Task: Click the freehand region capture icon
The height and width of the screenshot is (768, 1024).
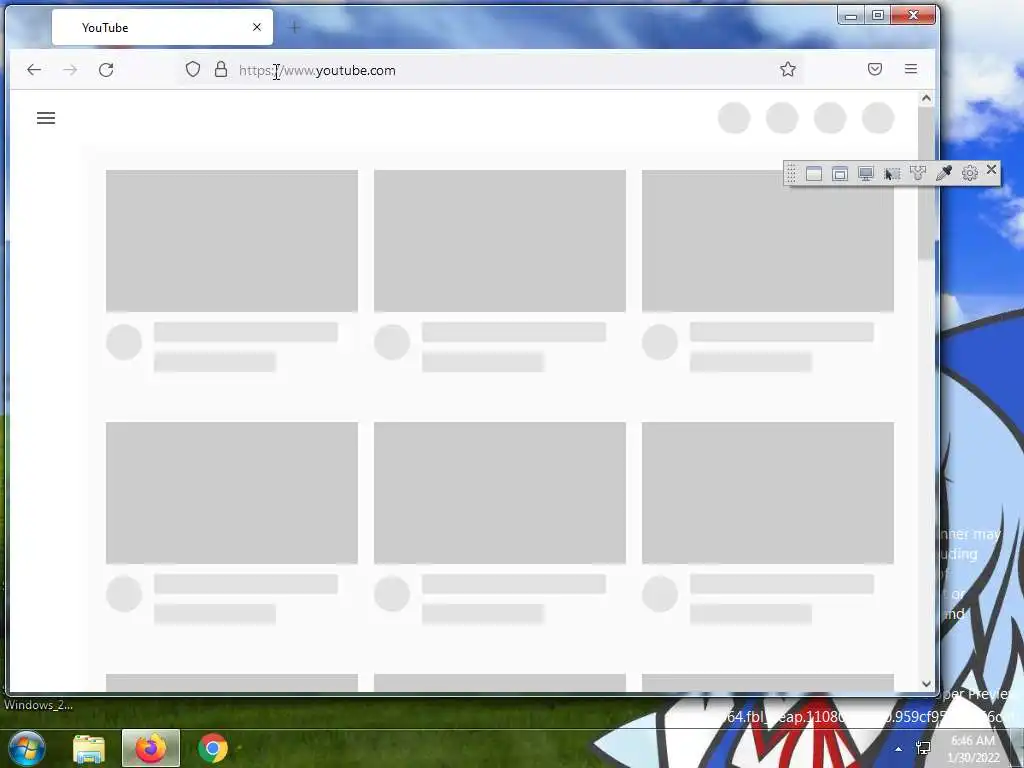Action: tap(918, 173)
